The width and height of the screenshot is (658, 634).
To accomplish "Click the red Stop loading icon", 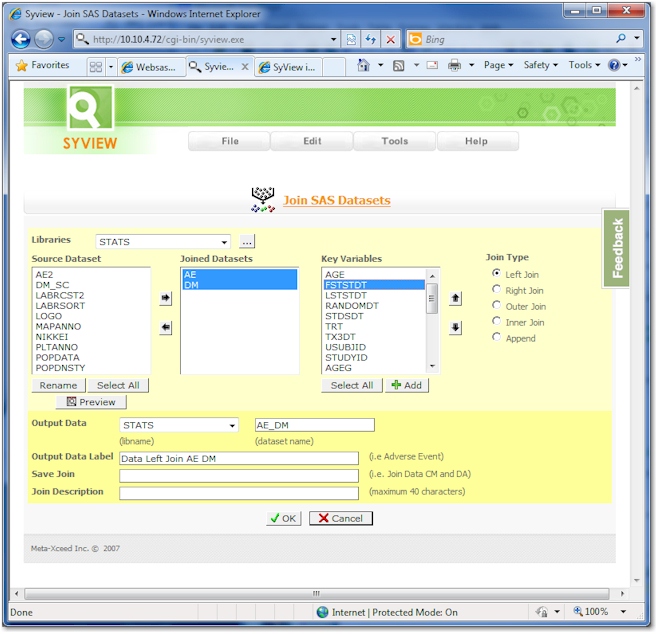I will click(390, 39).
